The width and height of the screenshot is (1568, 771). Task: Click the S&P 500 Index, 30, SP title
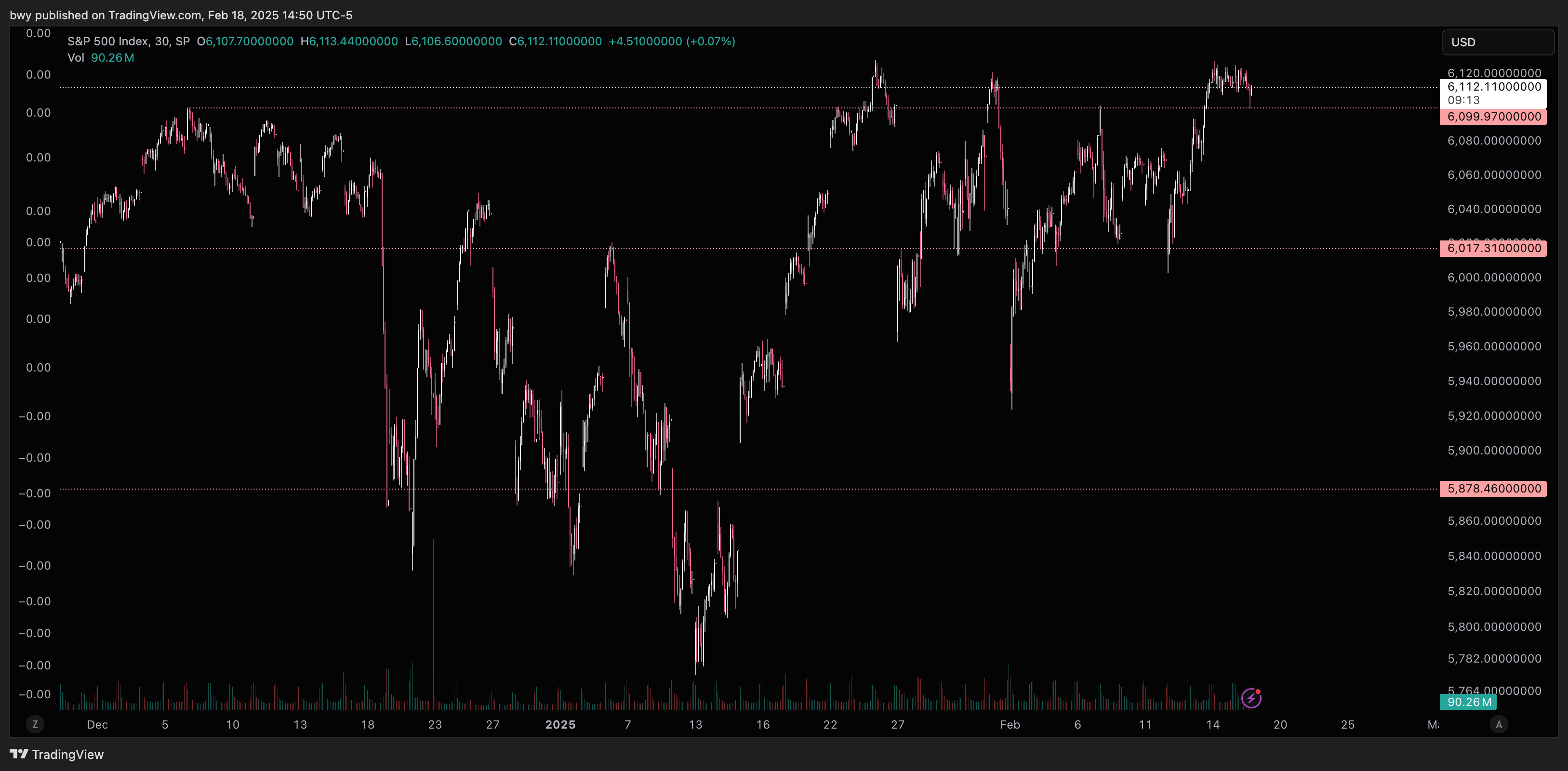pyautogui.click(x=129, y=41)
